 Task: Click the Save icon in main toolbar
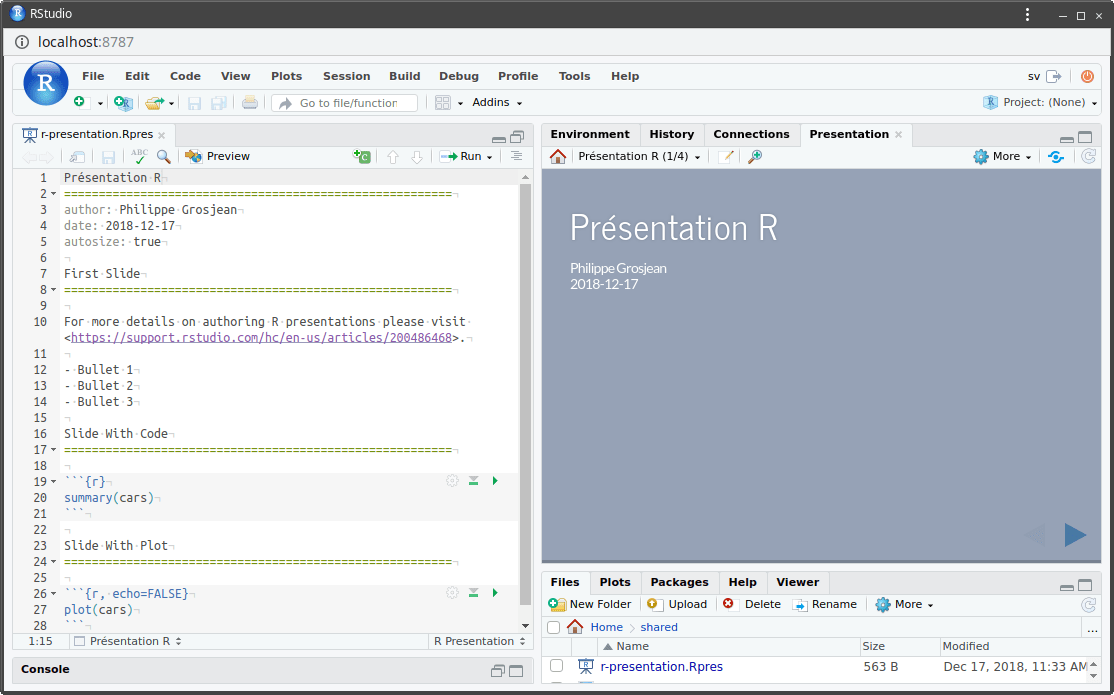click(x=194, y=103)
